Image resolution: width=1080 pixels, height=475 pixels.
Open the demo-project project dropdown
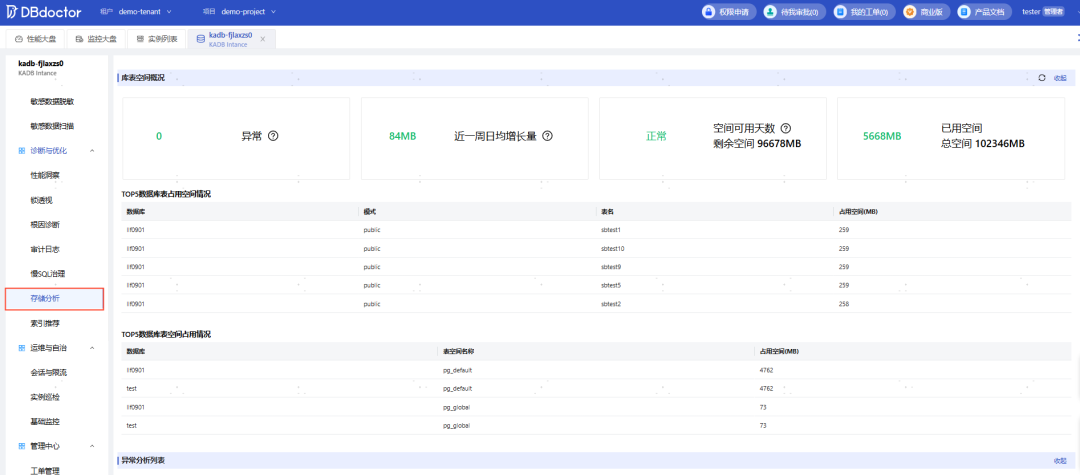point(248,12)
